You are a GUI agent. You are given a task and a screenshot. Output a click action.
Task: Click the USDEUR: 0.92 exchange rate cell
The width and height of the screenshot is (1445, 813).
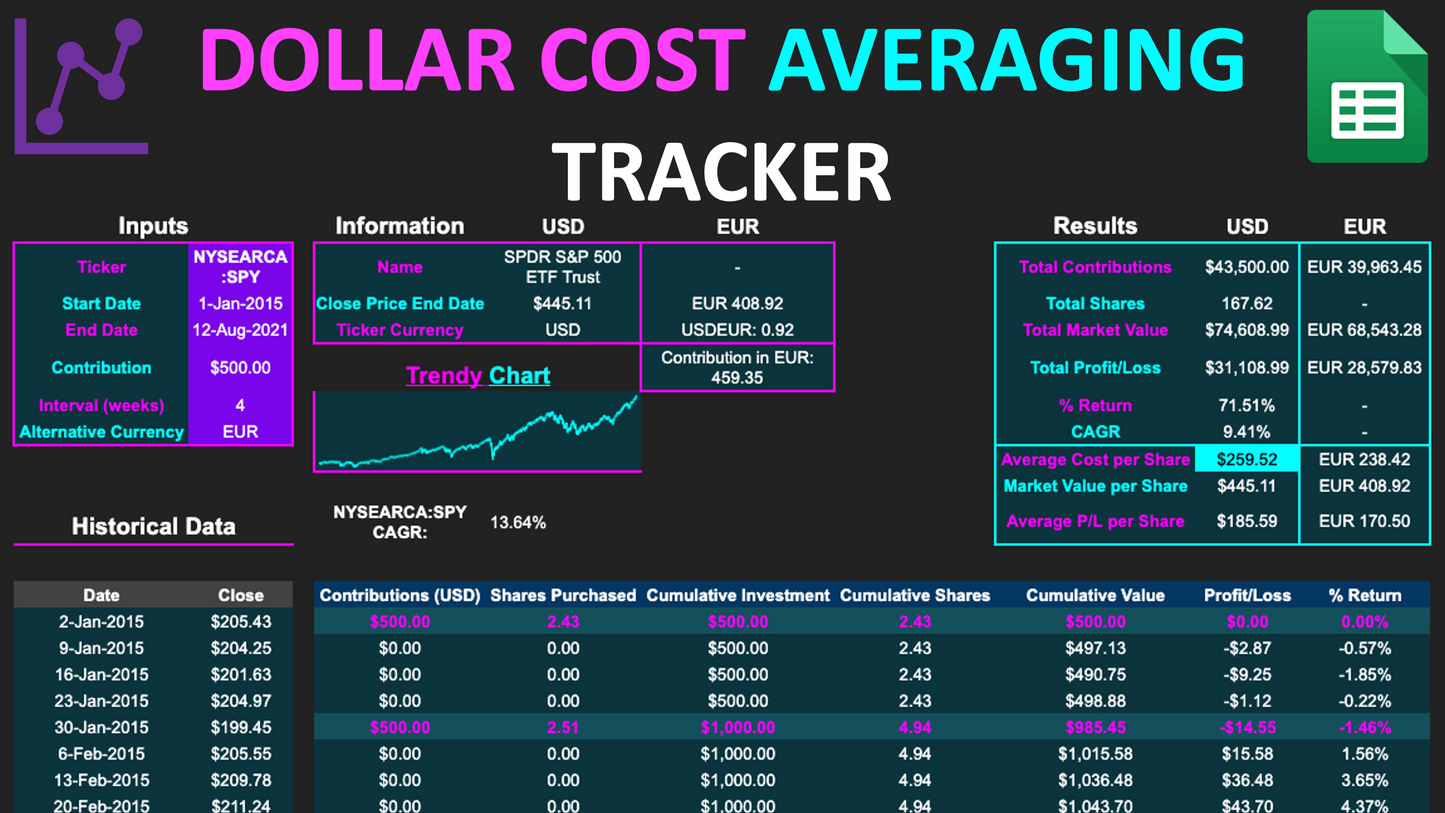pyautogui.click(x=737, y=329)
